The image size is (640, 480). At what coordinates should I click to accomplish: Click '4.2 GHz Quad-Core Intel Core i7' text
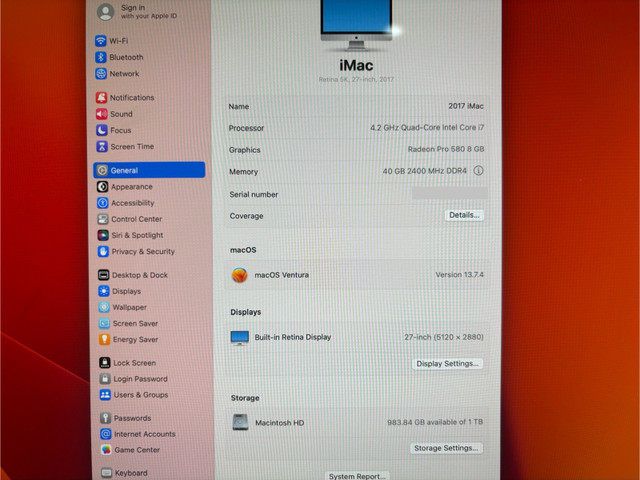[x=427, y=127]
